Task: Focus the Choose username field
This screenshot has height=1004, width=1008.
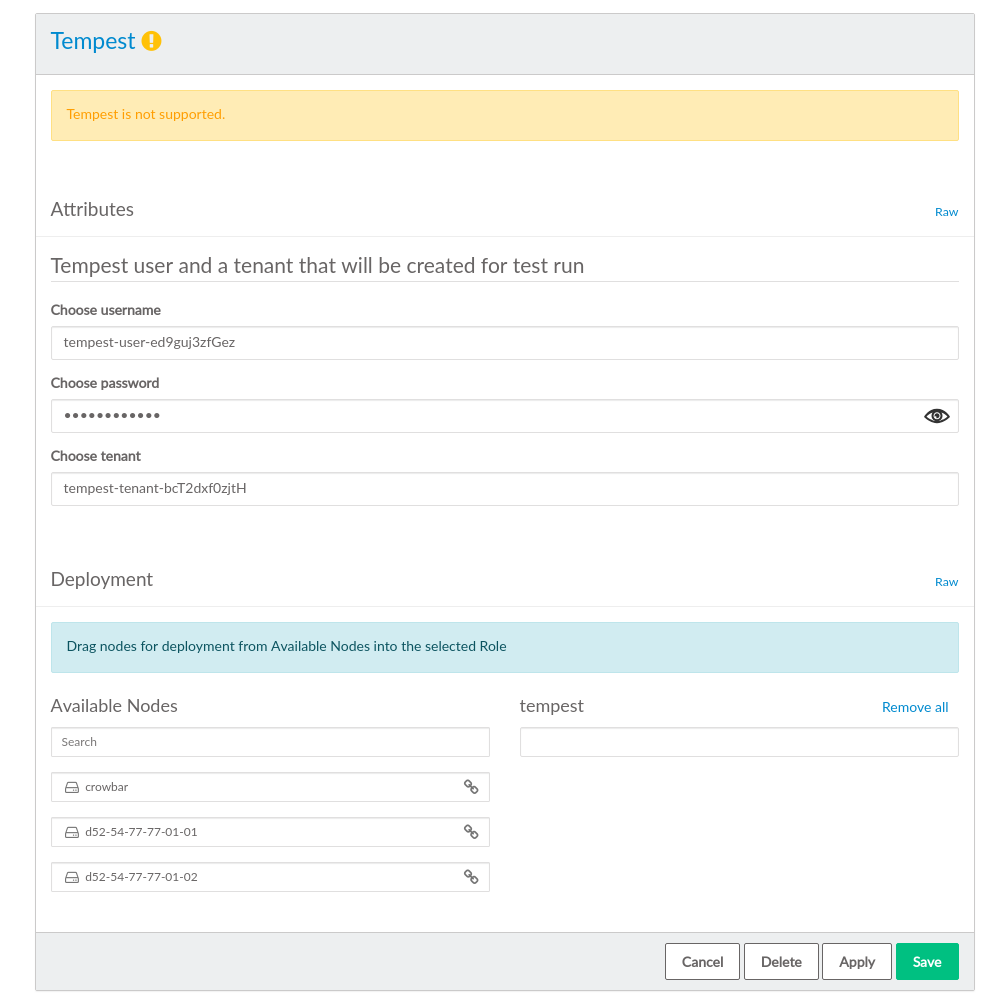Action: tap(504, 342)
